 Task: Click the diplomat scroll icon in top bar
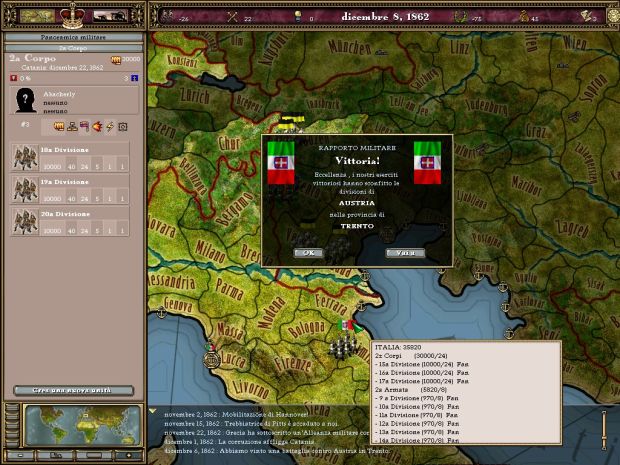pyautogui.click(x=586, y=16)
